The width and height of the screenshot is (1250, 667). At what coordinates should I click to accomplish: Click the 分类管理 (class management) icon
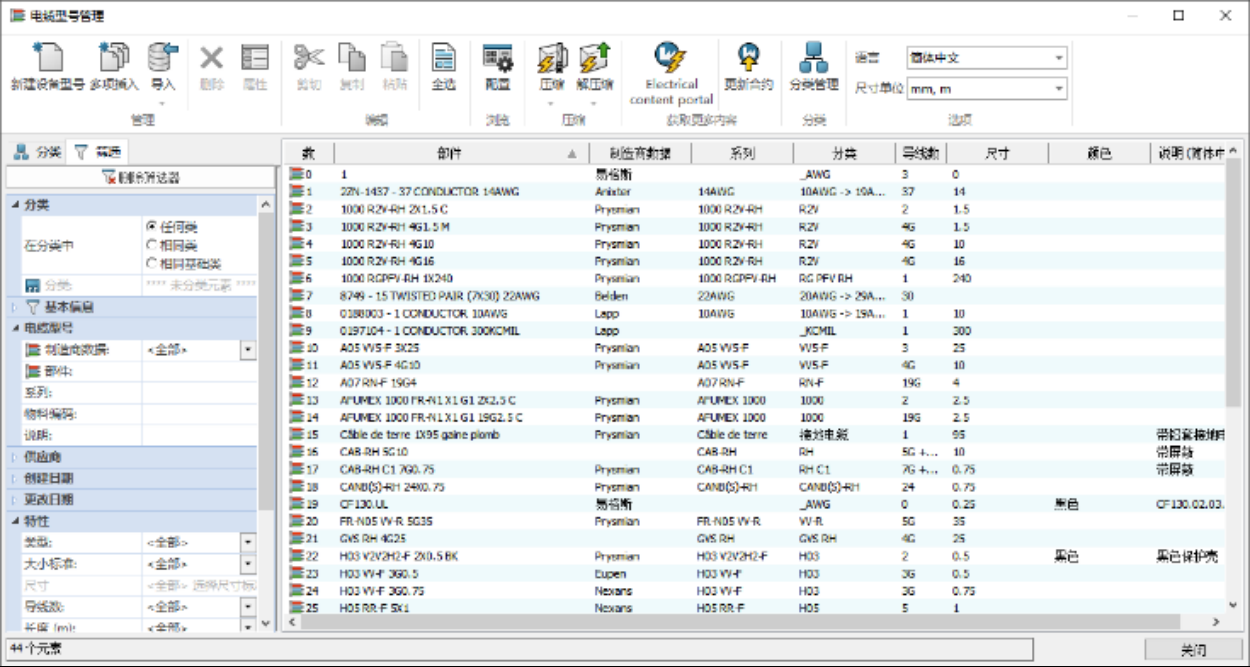813,60
